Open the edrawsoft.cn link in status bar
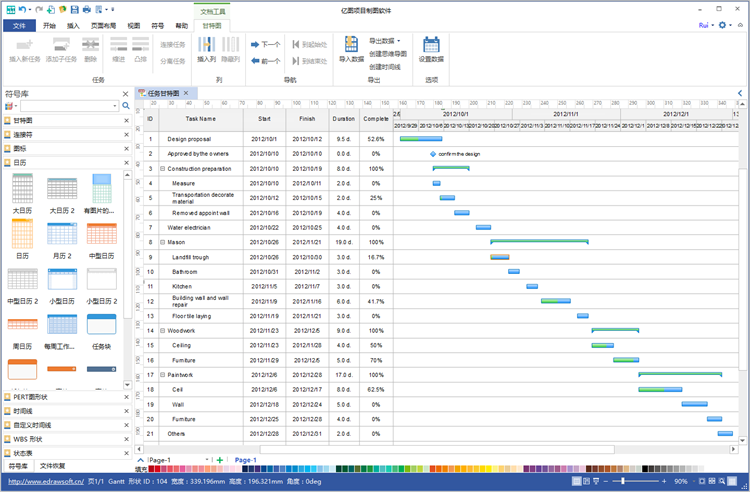The height and width of the screenshot is (492, 750). (x=46, y=481)
